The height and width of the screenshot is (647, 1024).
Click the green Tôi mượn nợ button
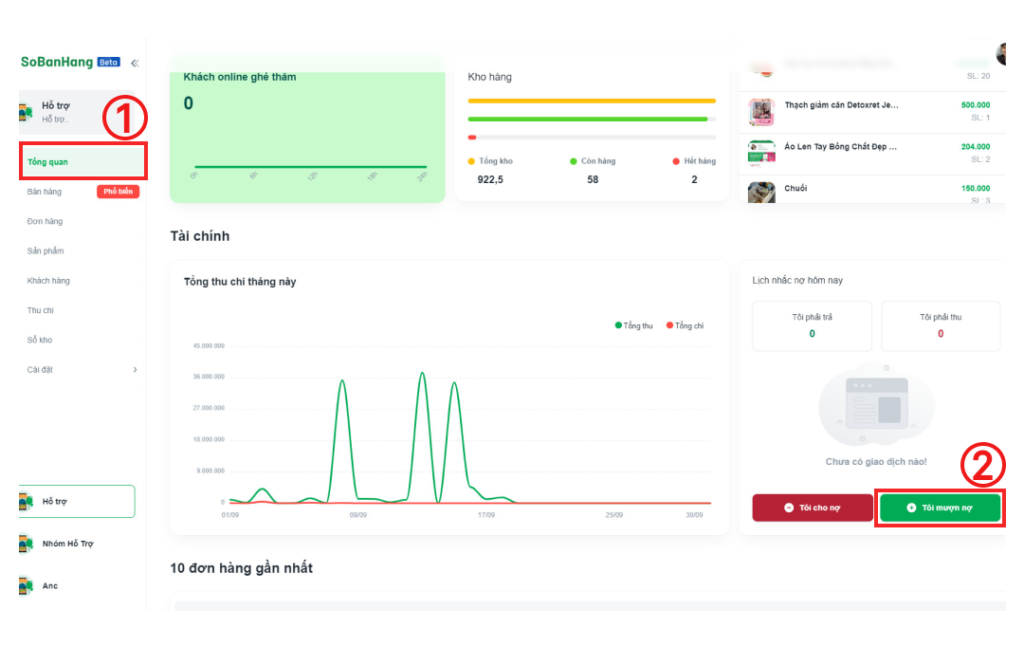[939, 508]
